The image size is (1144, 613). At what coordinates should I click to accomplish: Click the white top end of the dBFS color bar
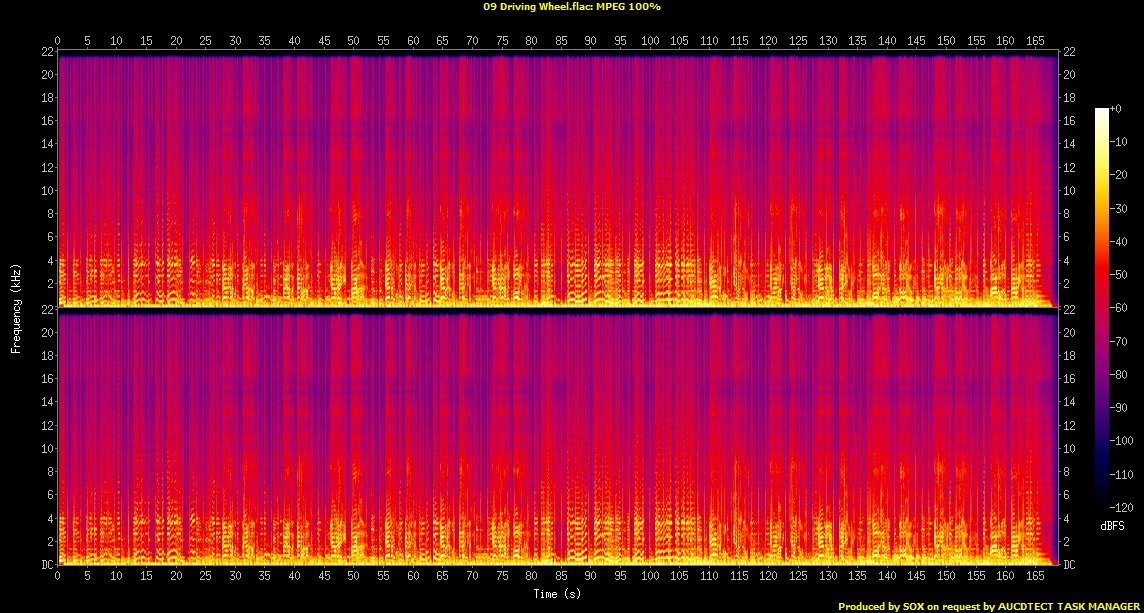click(x=1101, y=110)
